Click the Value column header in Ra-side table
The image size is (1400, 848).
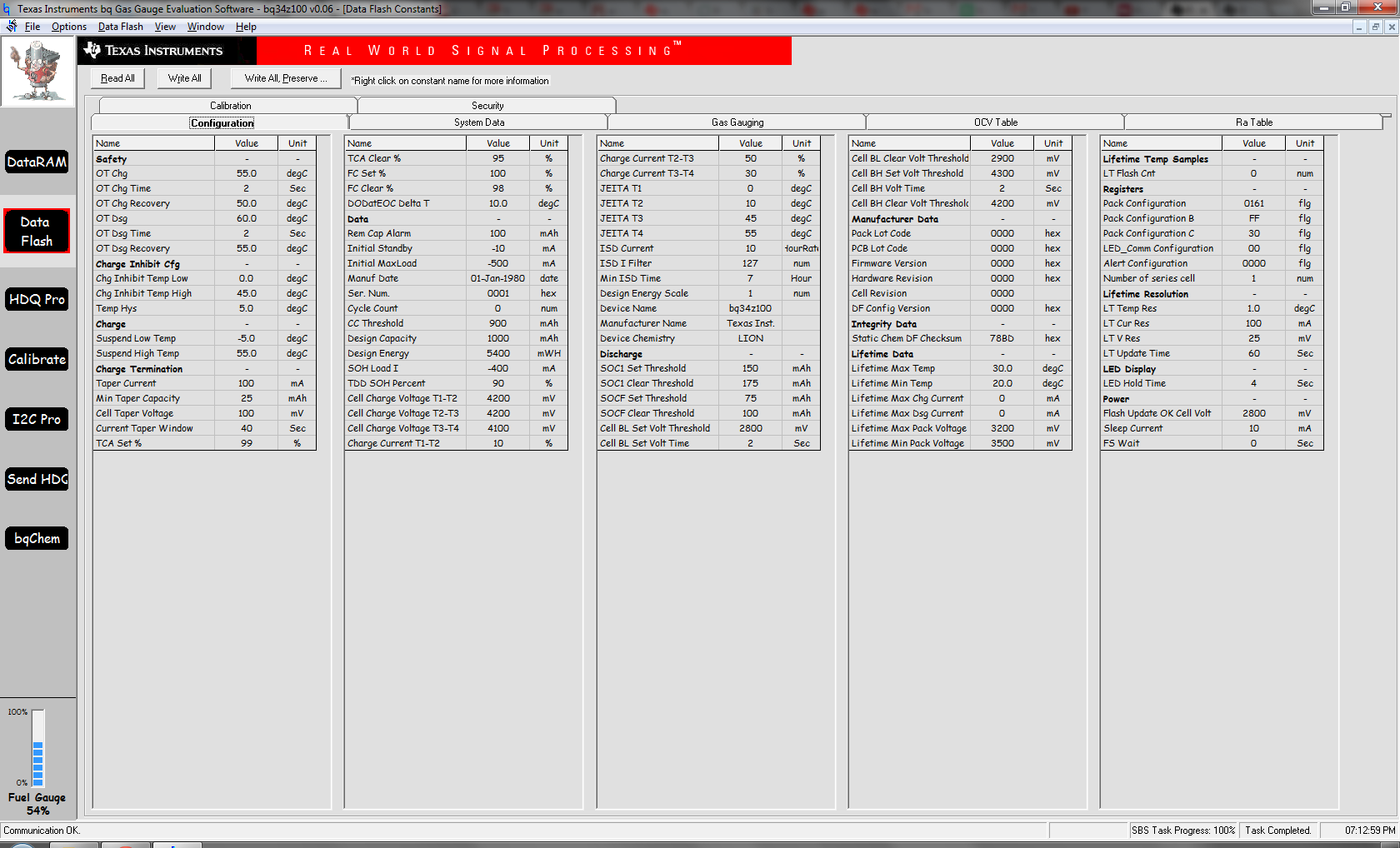point(1254,143)
